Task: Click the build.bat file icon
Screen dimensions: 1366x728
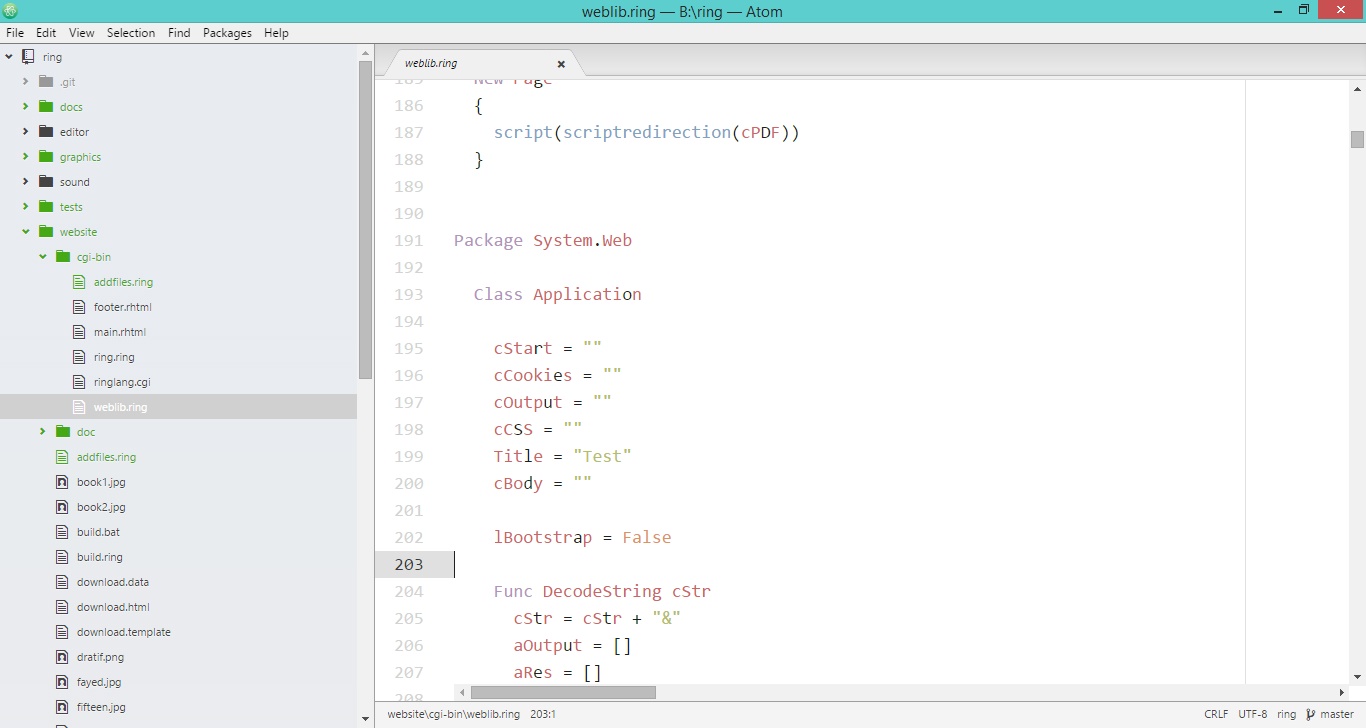Action: pos(62,531)
